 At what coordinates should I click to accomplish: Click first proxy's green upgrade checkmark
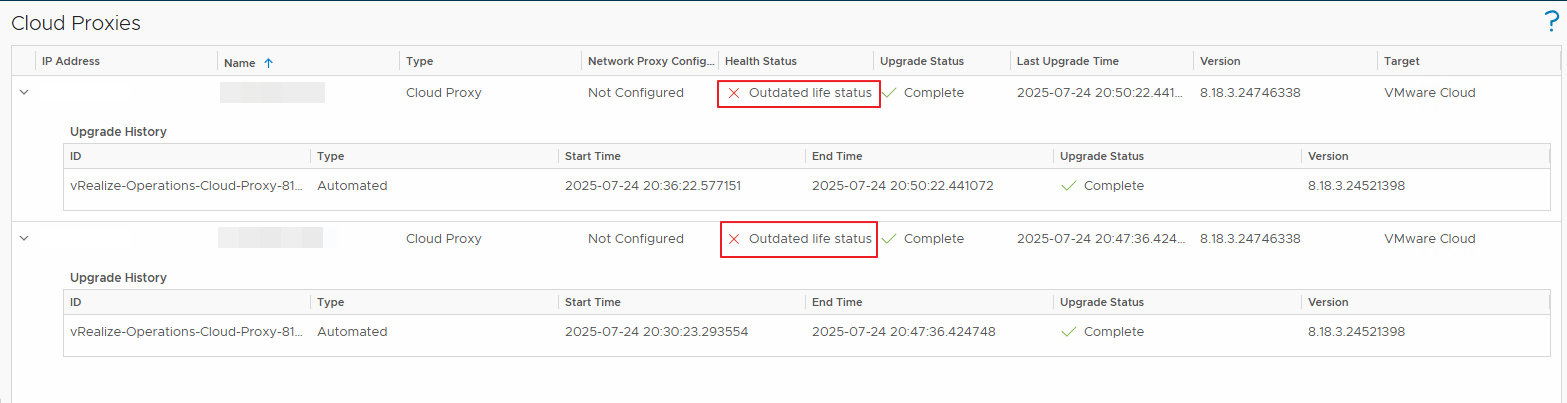(x=889, y=93)
